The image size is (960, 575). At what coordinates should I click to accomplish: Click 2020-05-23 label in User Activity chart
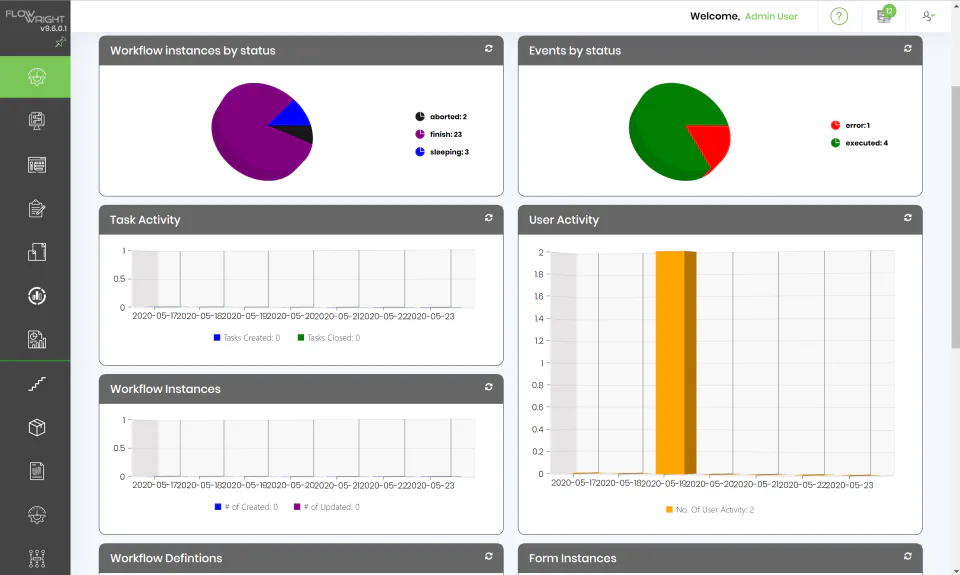pos(850,484)
